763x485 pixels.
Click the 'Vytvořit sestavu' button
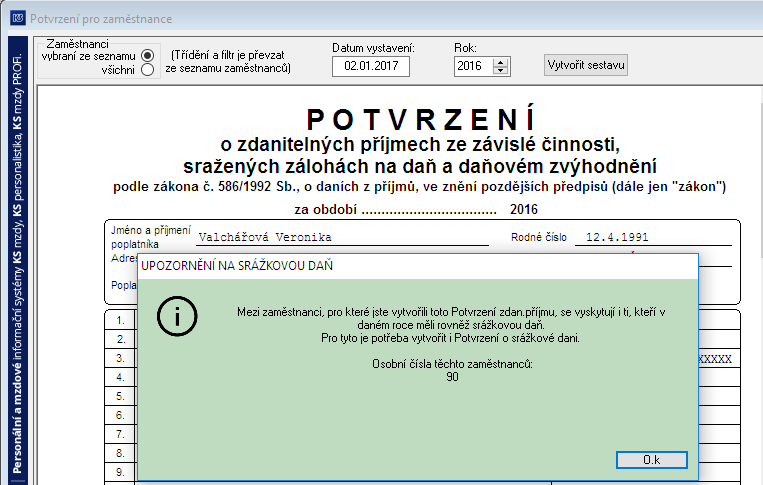click(586, 65)
